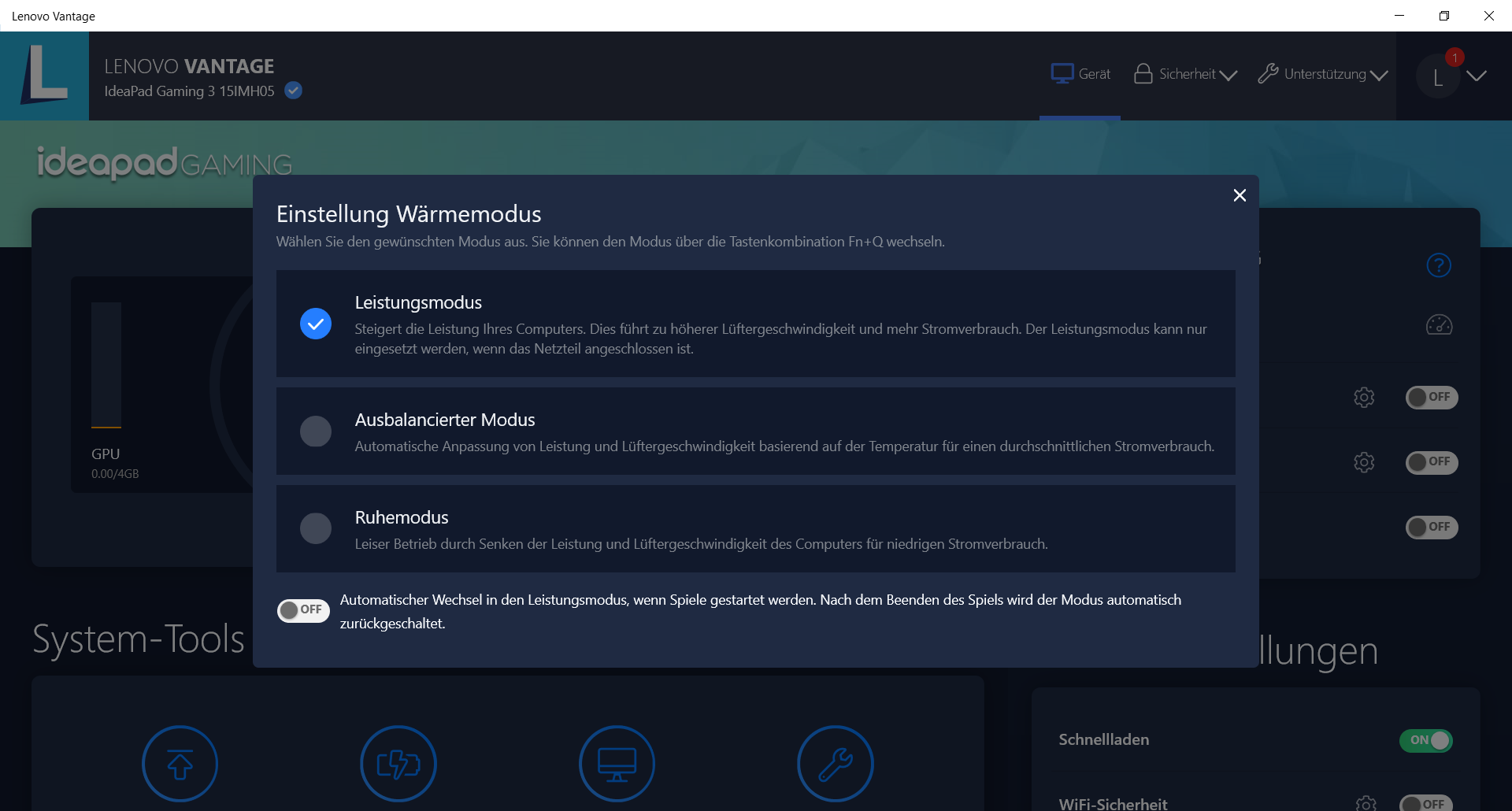
Task: Switch to the Gerät tab
Action: click(x=1080, y=74)
